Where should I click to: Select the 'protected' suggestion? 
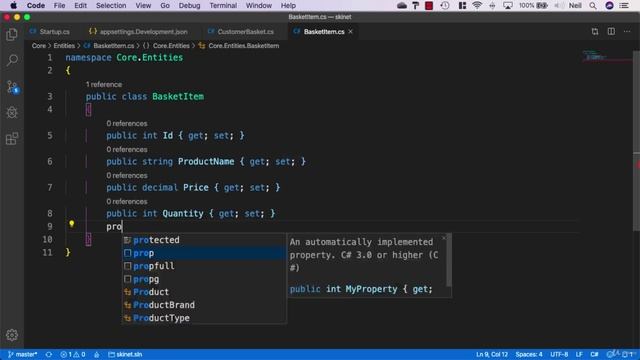(x=204, y=240)
